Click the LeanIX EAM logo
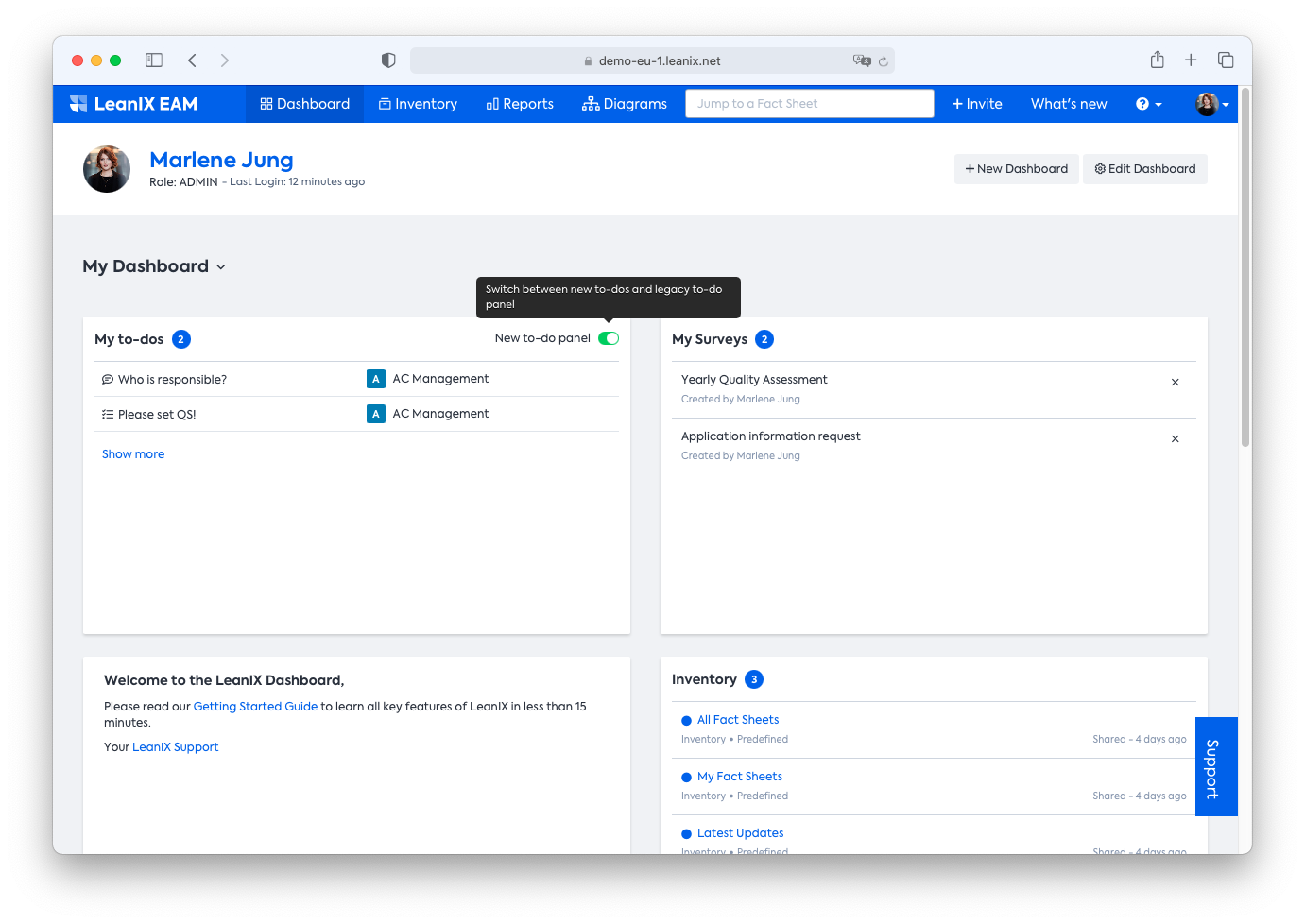 pyautogui.click(x=134, y=104)
